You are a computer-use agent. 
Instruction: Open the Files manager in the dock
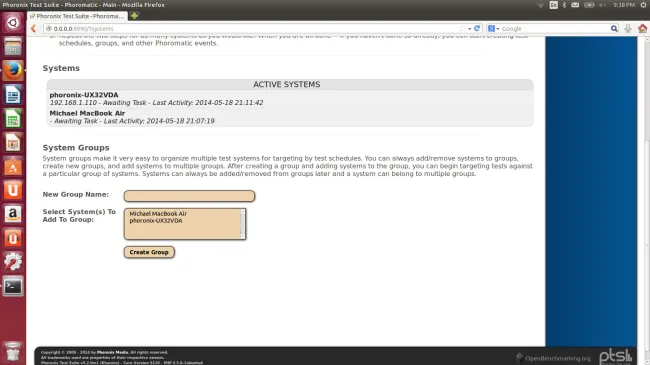(12, 46)
